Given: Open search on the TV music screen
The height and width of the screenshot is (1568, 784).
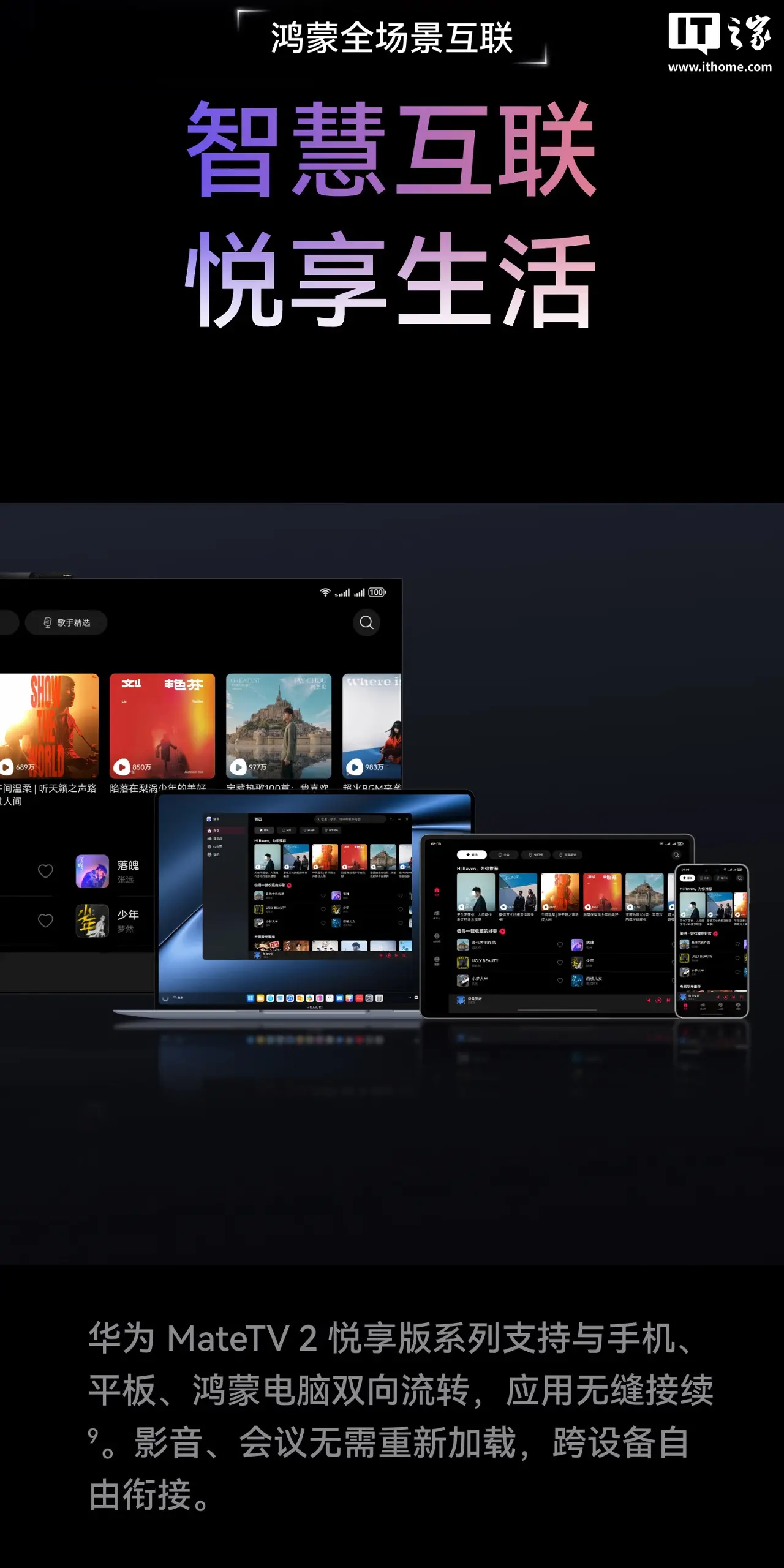Looking at the screenshot, I should tap(366, 622).
